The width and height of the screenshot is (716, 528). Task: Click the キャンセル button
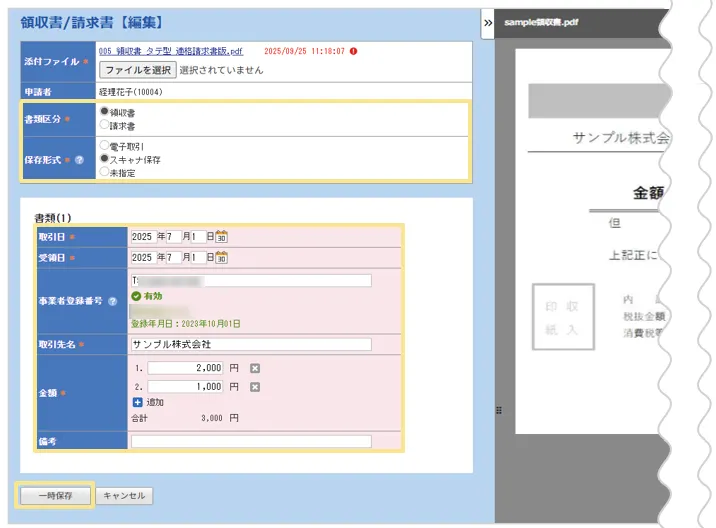click(x=125, y=496)
